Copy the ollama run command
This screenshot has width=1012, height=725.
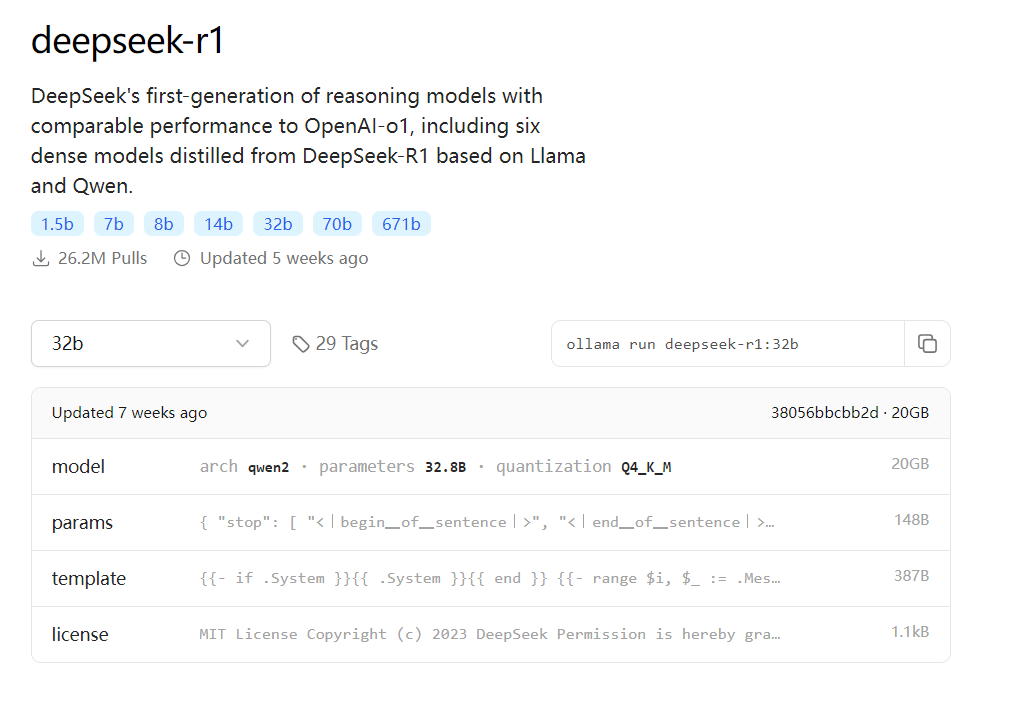927,344
